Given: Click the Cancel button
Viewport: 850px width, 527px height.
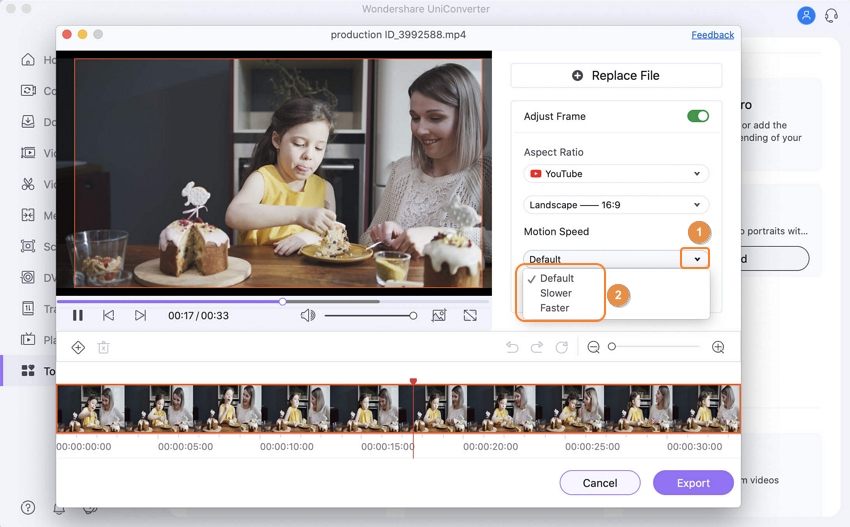Looking at the screenshot, I should click(x=600, y=483).
